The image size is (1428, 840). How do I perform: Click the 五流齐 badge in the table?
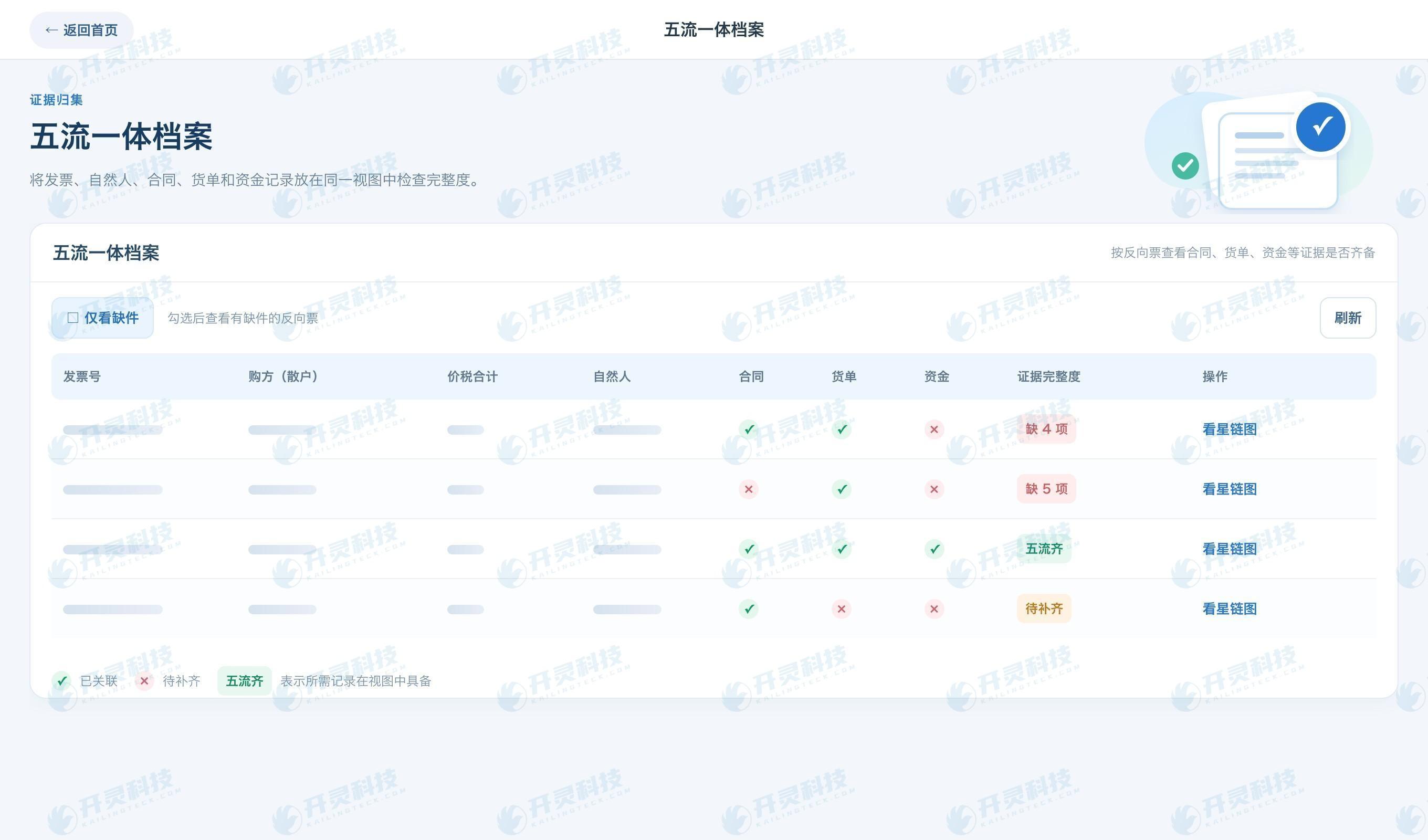[1044, 549]
